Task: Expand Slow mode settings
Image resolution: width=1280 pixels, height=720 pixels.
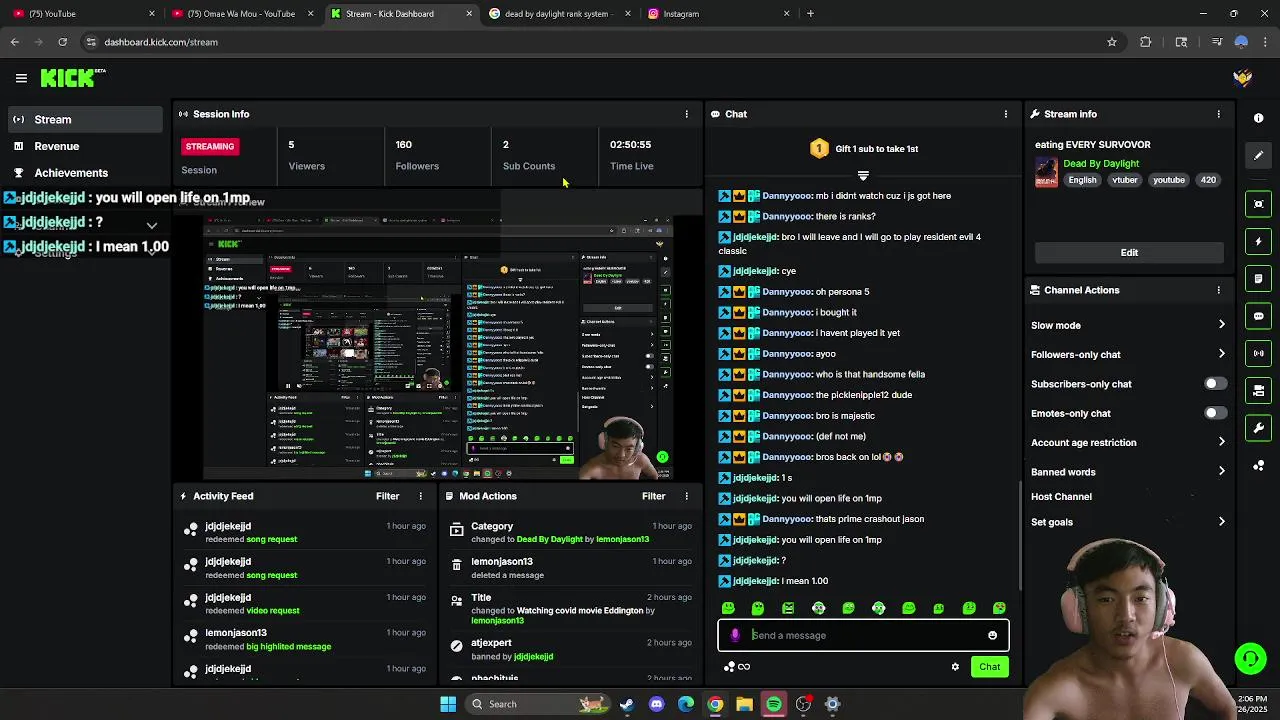Action: [1128, 325]
